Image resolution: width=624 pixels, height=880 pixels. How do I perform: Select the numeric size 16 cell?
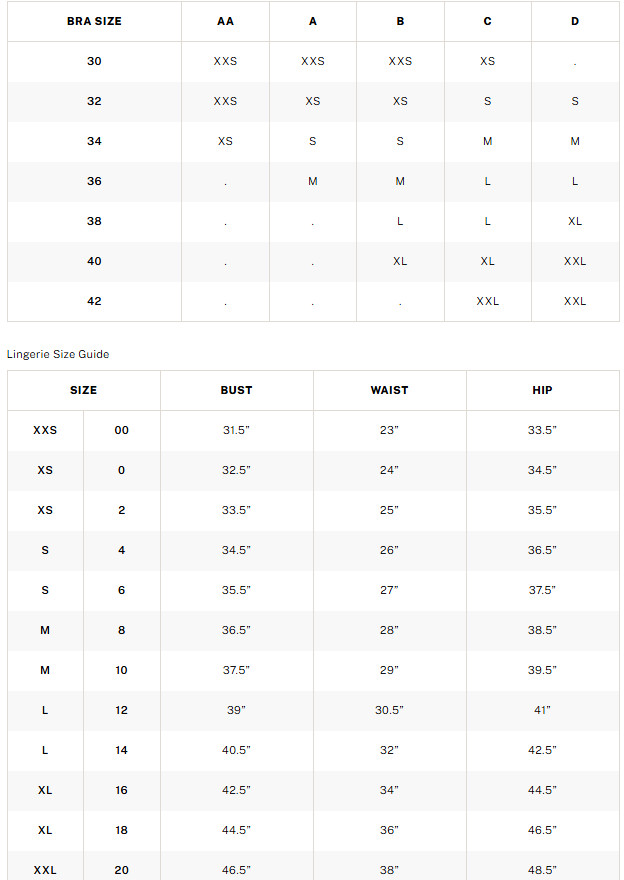tap(121, 790)
